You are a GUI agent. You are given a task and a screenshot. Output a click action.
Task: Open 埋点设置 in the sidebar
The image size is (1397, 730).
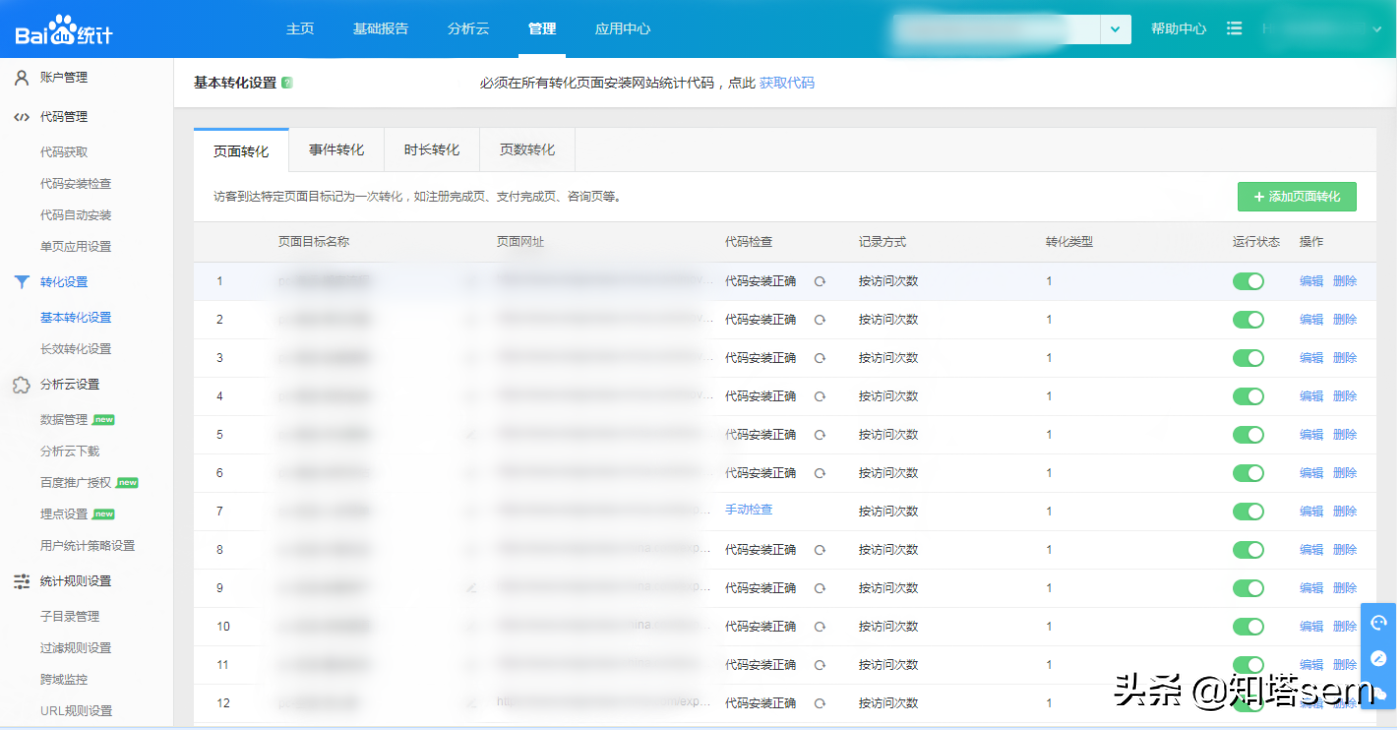[64, 514]
